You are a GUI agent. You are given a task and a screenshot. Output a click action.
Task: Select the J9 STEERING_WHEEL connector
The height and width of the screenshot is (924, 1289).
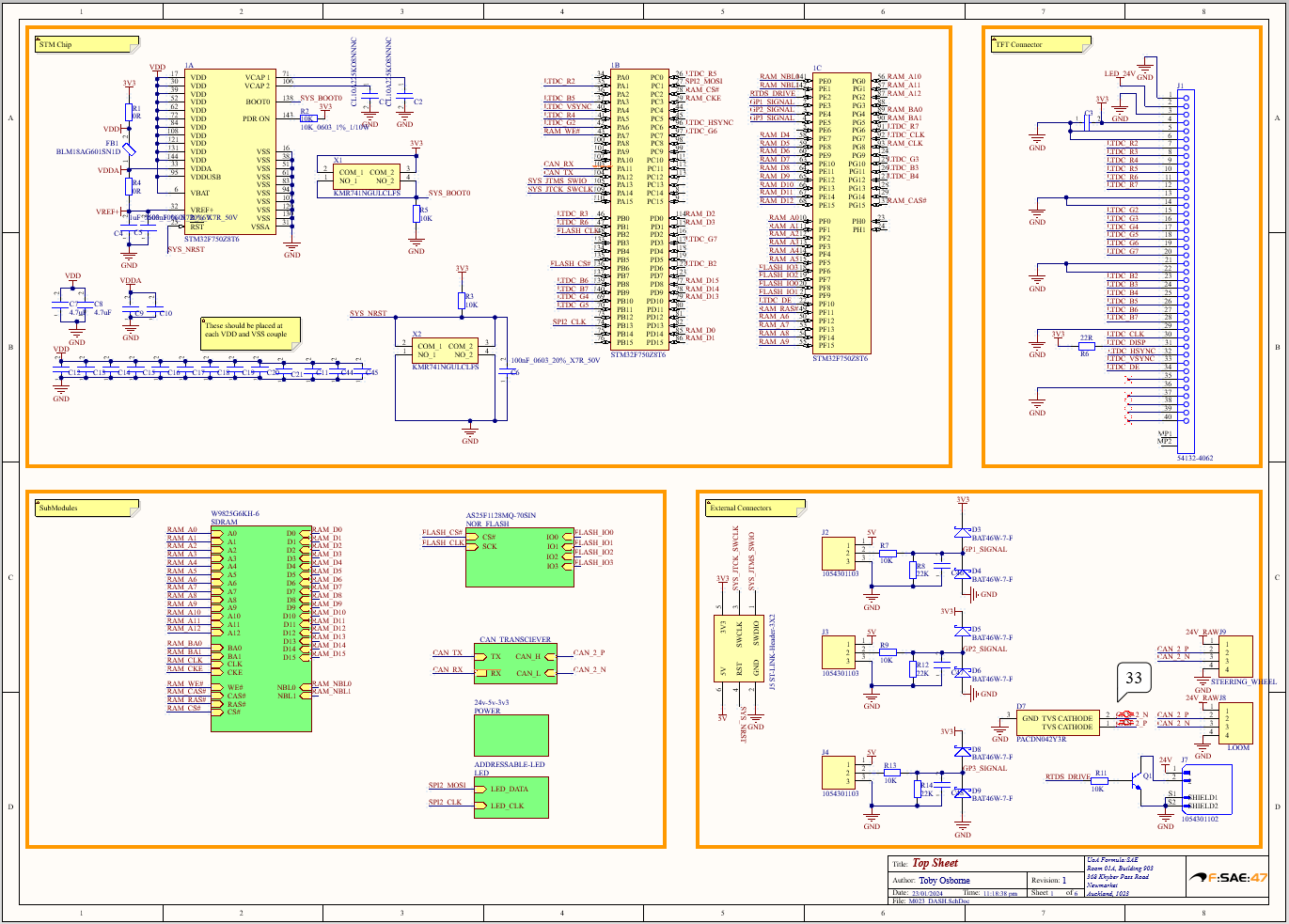(x=1235, y=656)
